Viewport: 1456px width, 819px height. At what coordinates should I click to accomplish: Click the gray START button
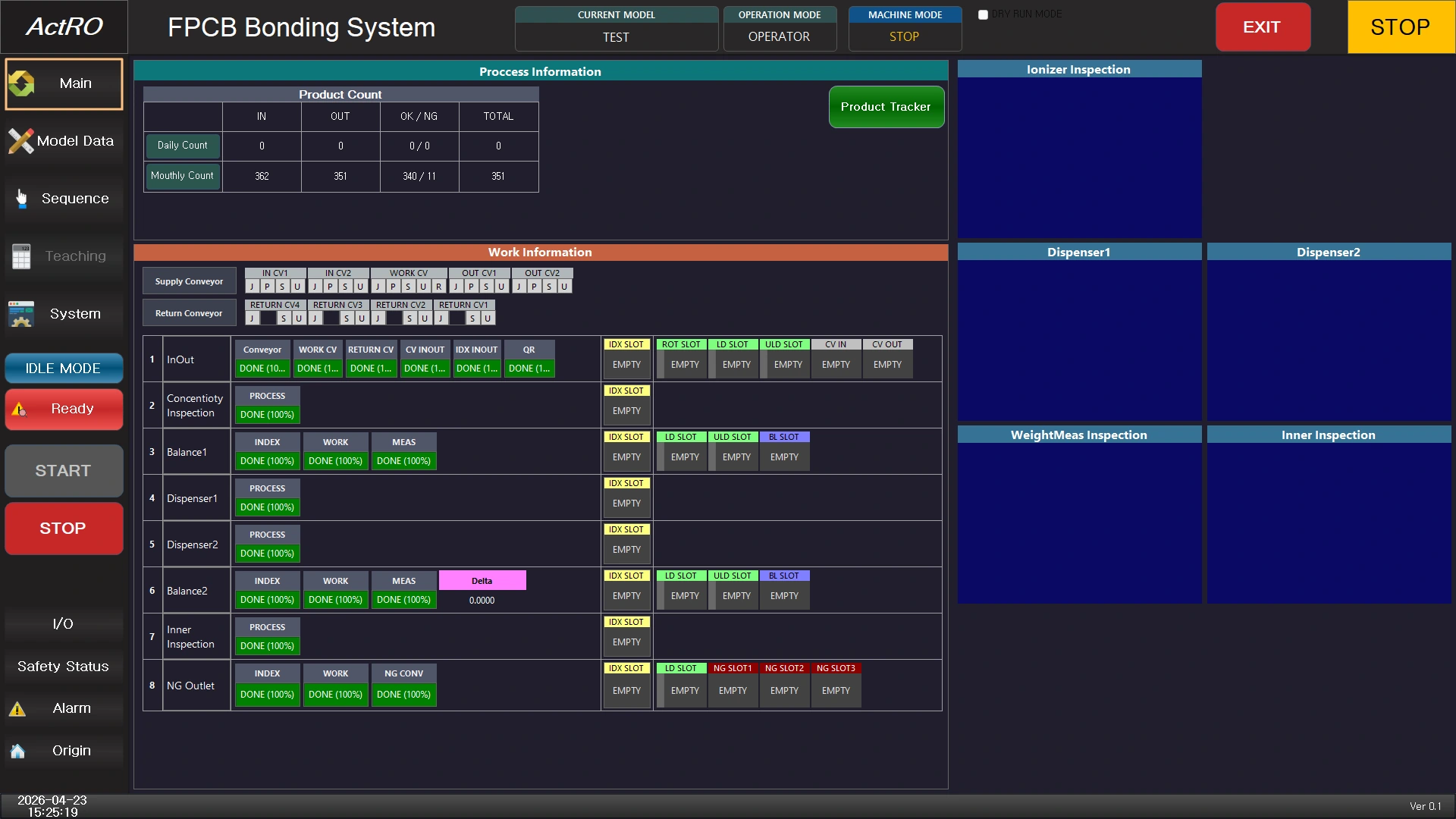[64, 471]
